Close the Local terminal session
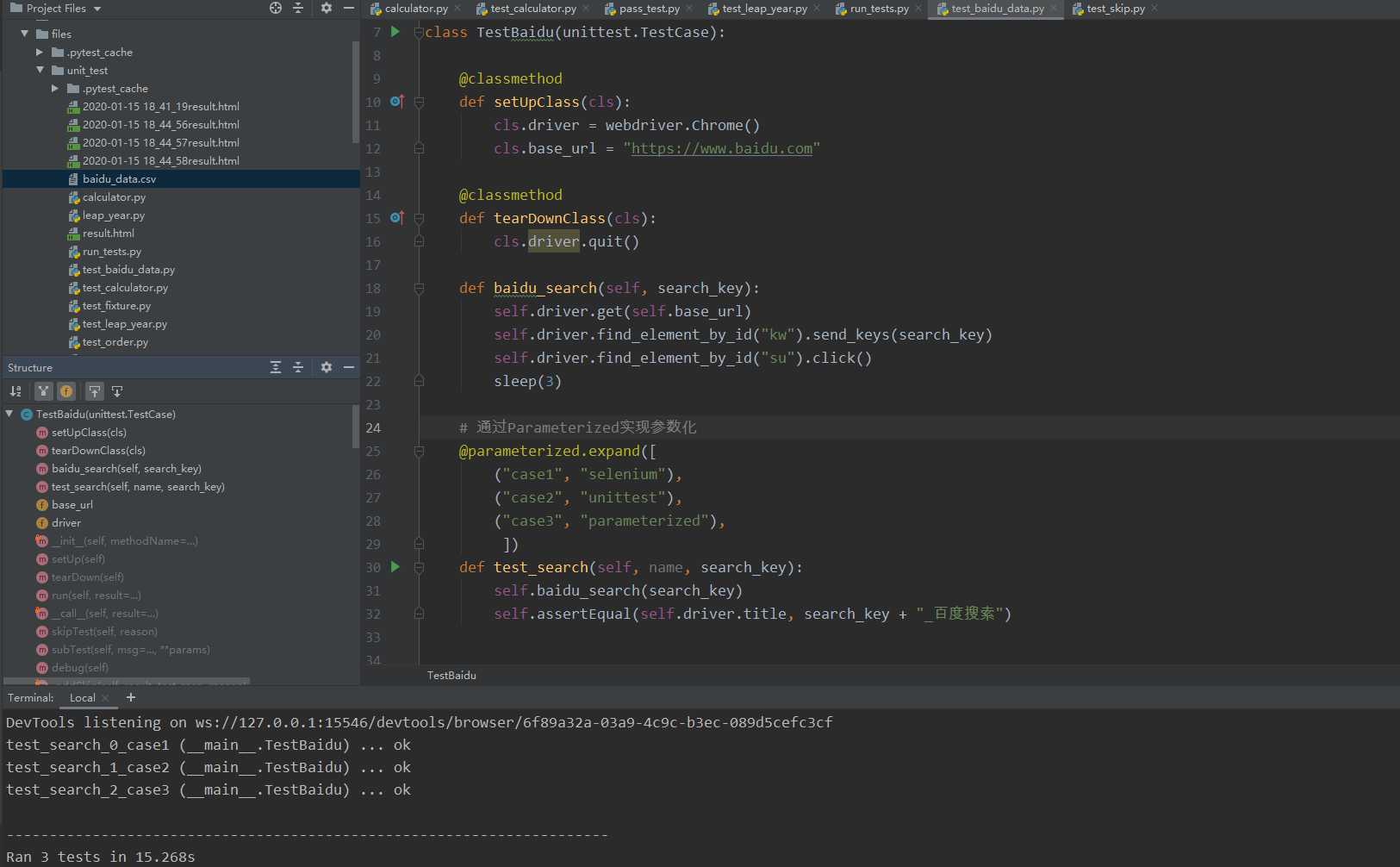Viewport: 1400px width, 867px height. [105, 698]
